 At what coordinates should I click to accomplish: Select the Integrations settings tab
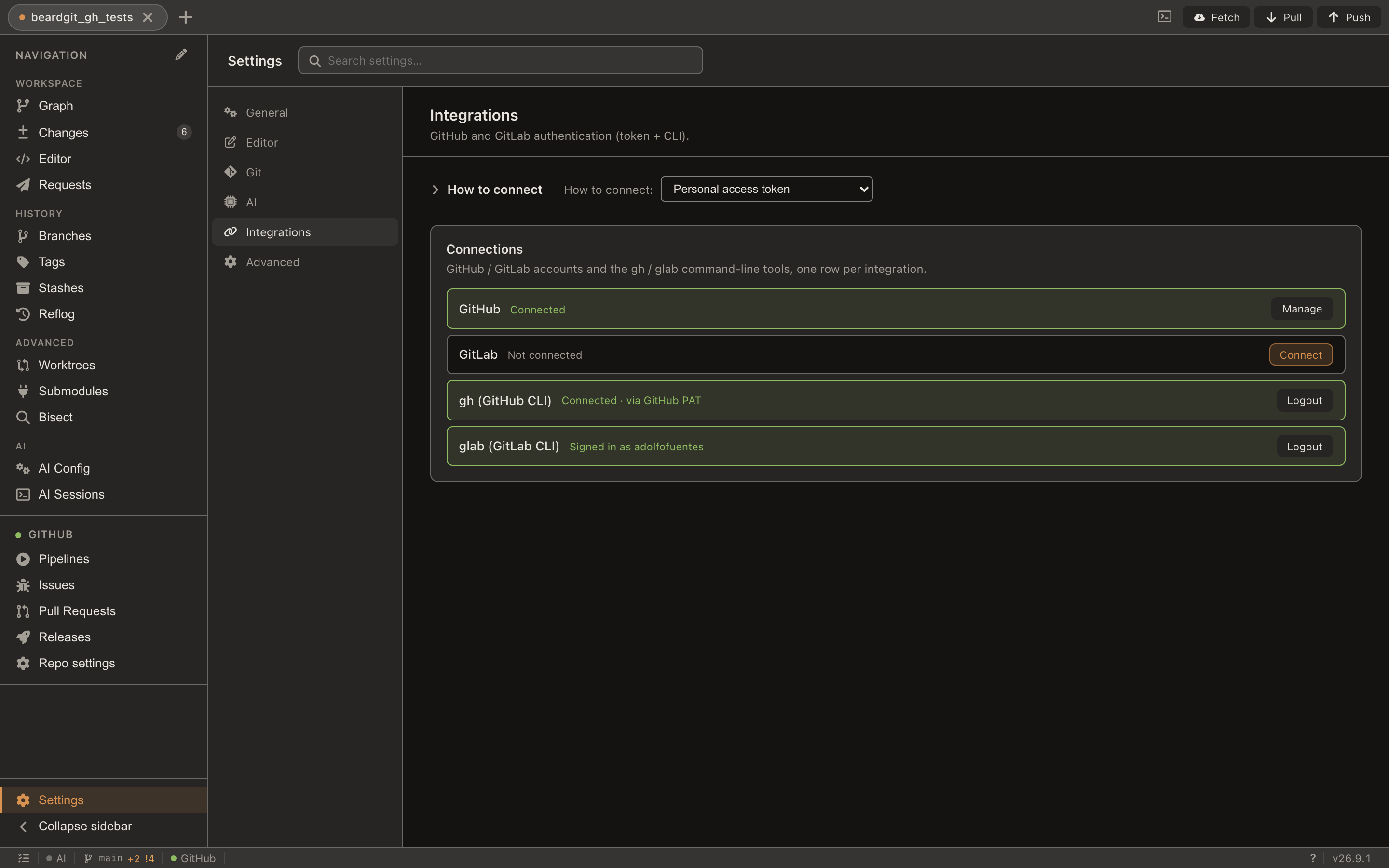[x=305, y=232]
